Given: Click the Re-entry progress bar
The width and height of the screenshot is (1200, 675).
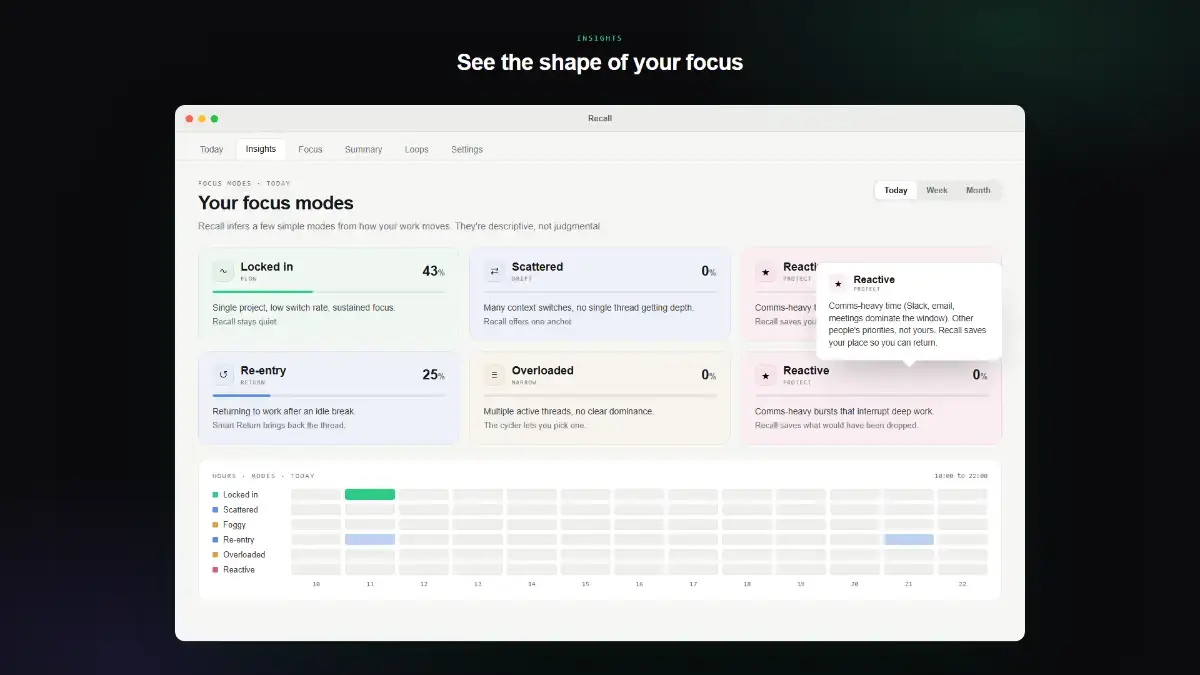Looking at the screenshot, I should [329, 396].
